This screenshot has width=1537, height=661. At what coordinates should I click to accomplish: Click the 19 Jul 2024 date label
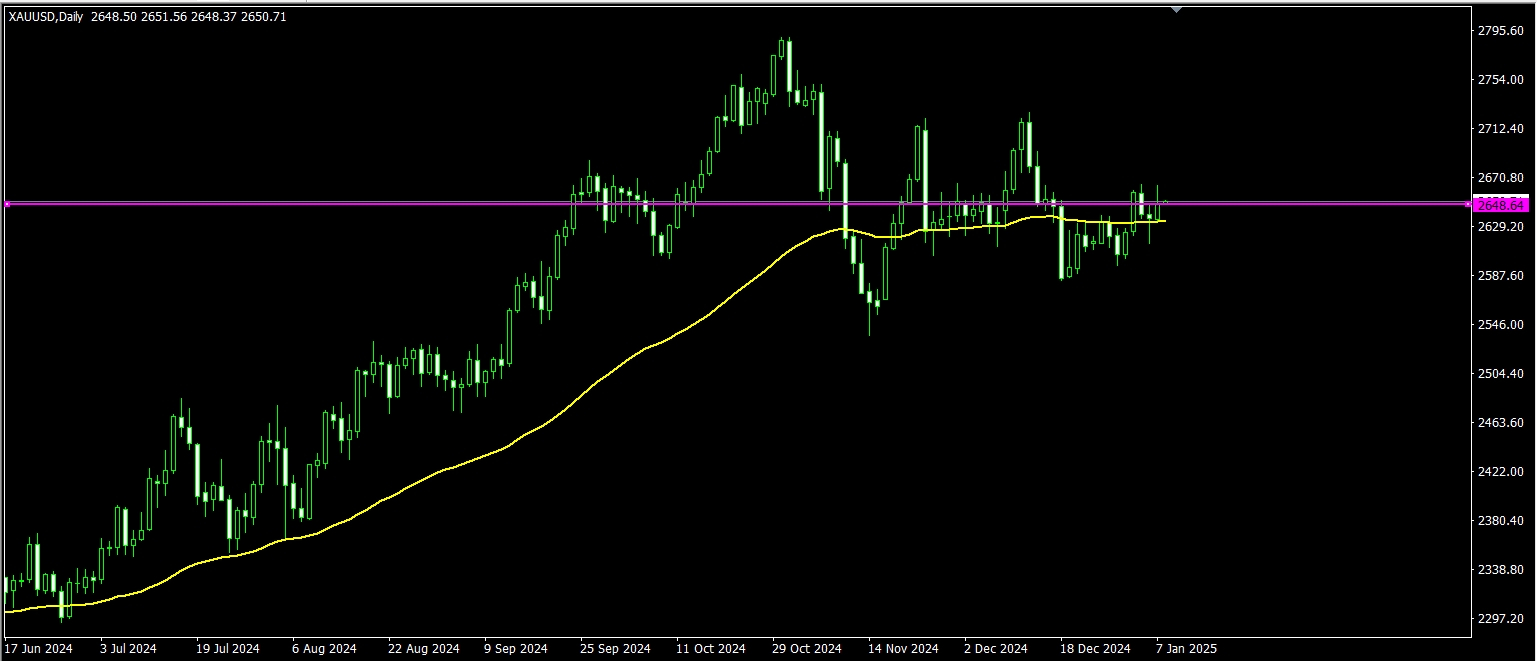pyautogui.click(x=227, y=649)
